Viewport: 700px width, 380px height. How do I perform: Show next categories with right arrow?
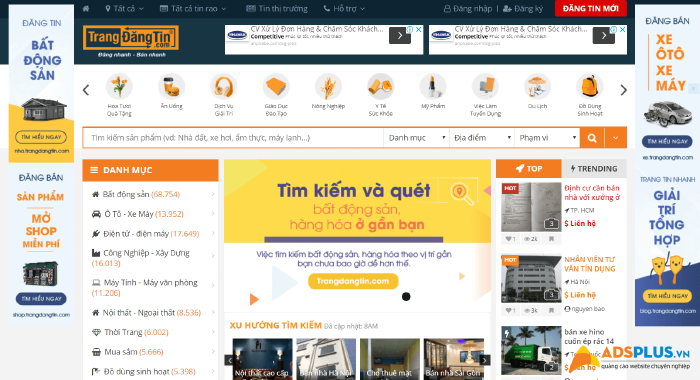tap(624, 90)
